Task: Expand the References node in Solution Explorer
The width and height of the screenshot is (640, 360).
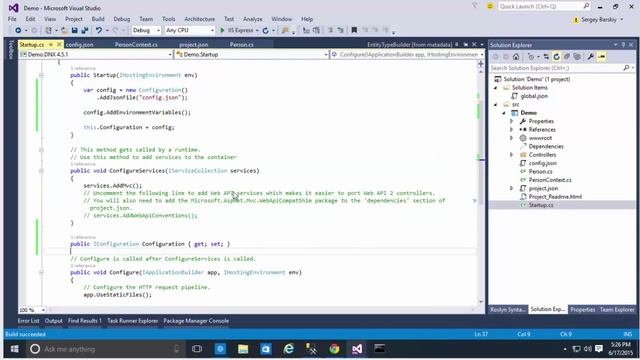Action: 511,130
